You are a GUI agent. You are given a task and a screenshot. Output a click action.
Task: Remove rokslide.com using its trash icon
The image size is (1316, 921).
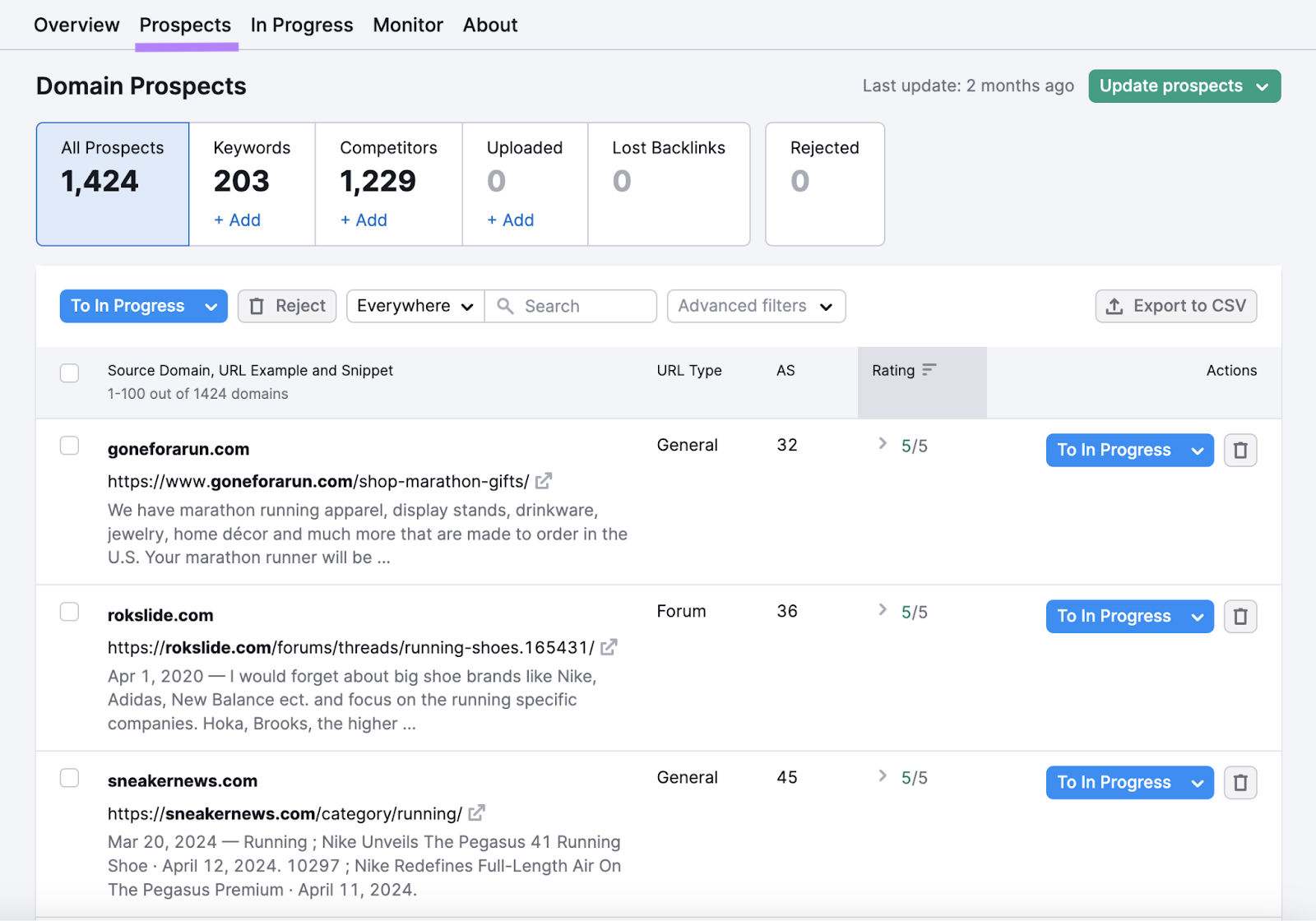click(1240, 616)
